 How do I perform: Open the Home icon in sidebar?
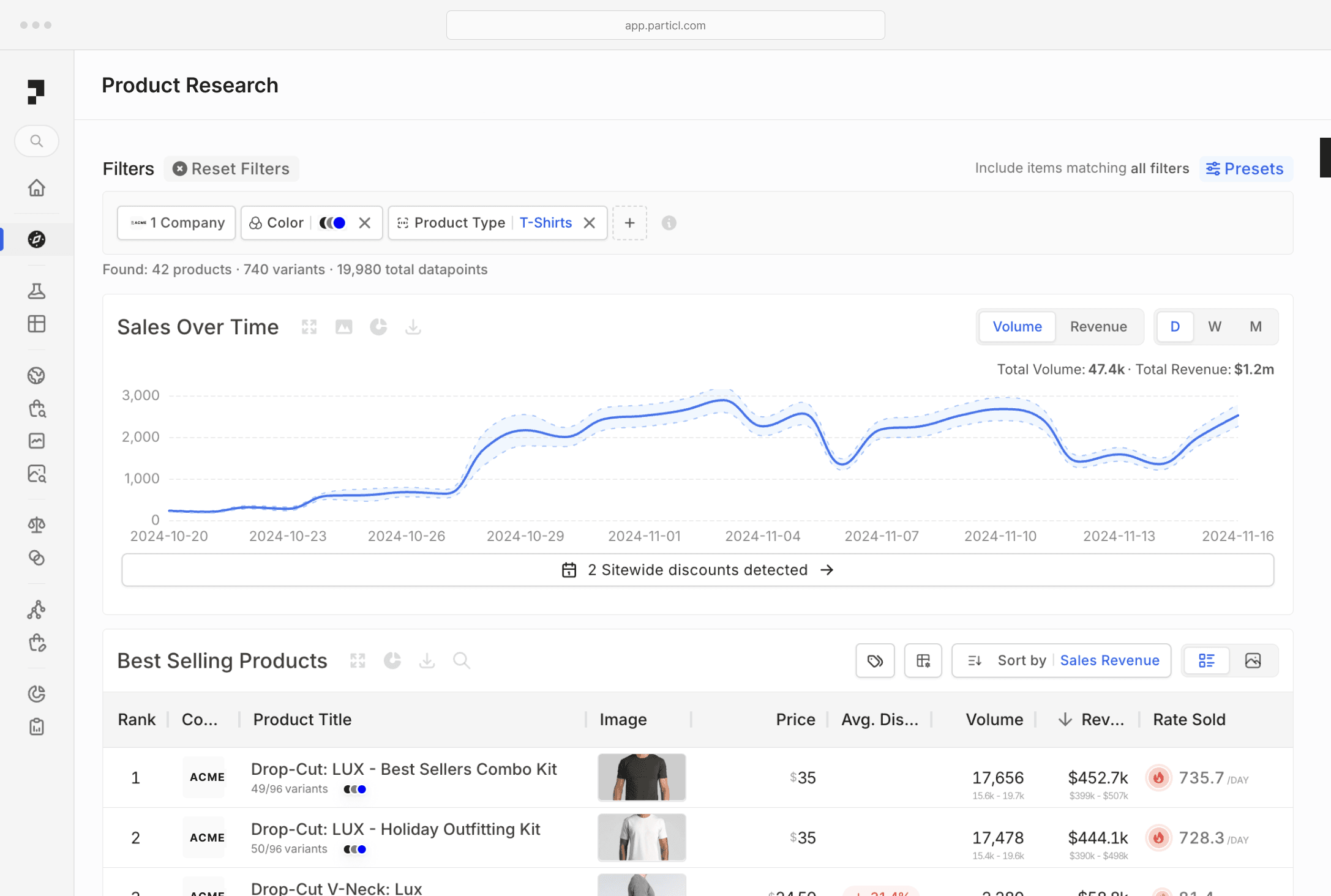tap(37, 188)
